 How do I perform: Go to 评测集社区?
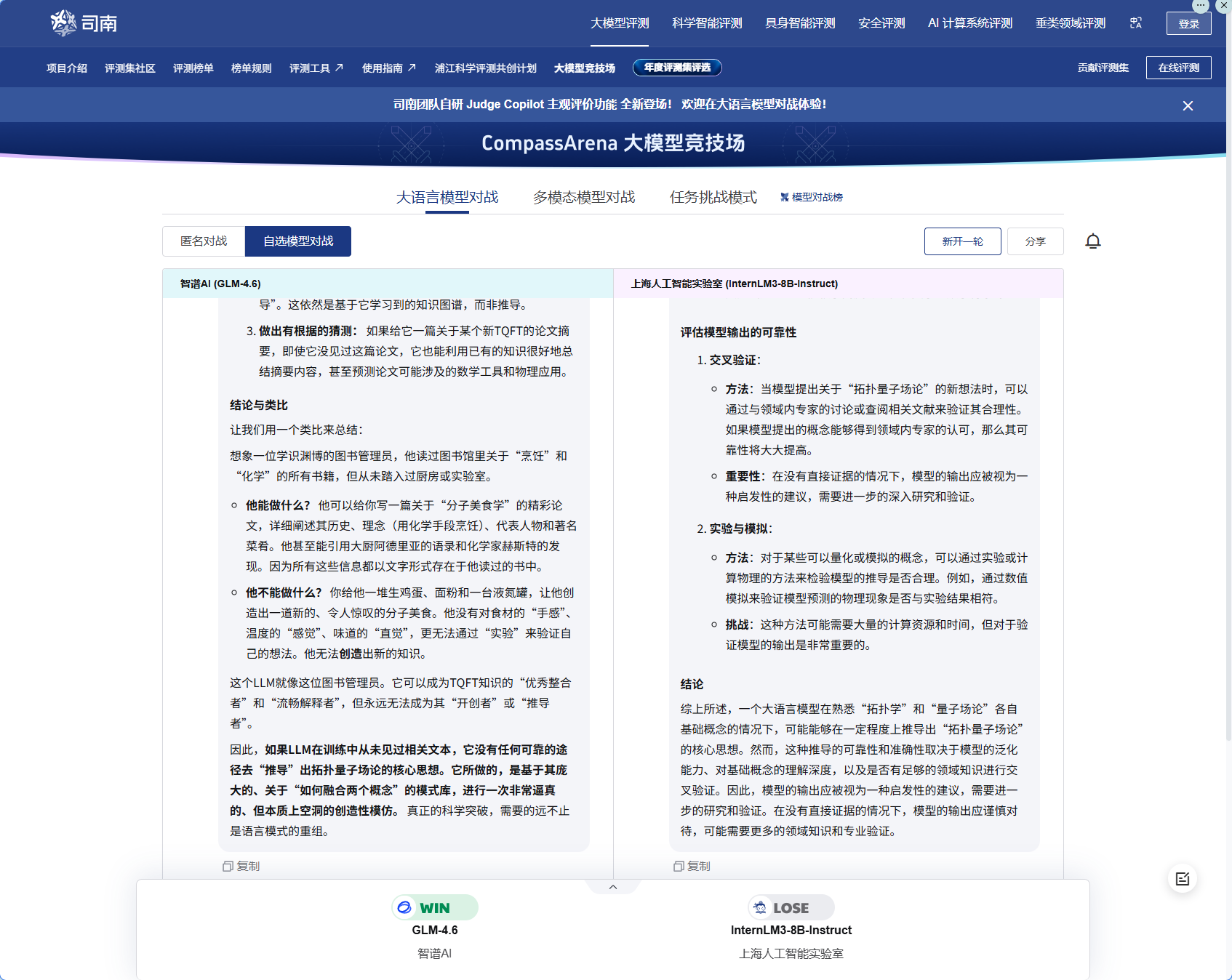point(130,68)
